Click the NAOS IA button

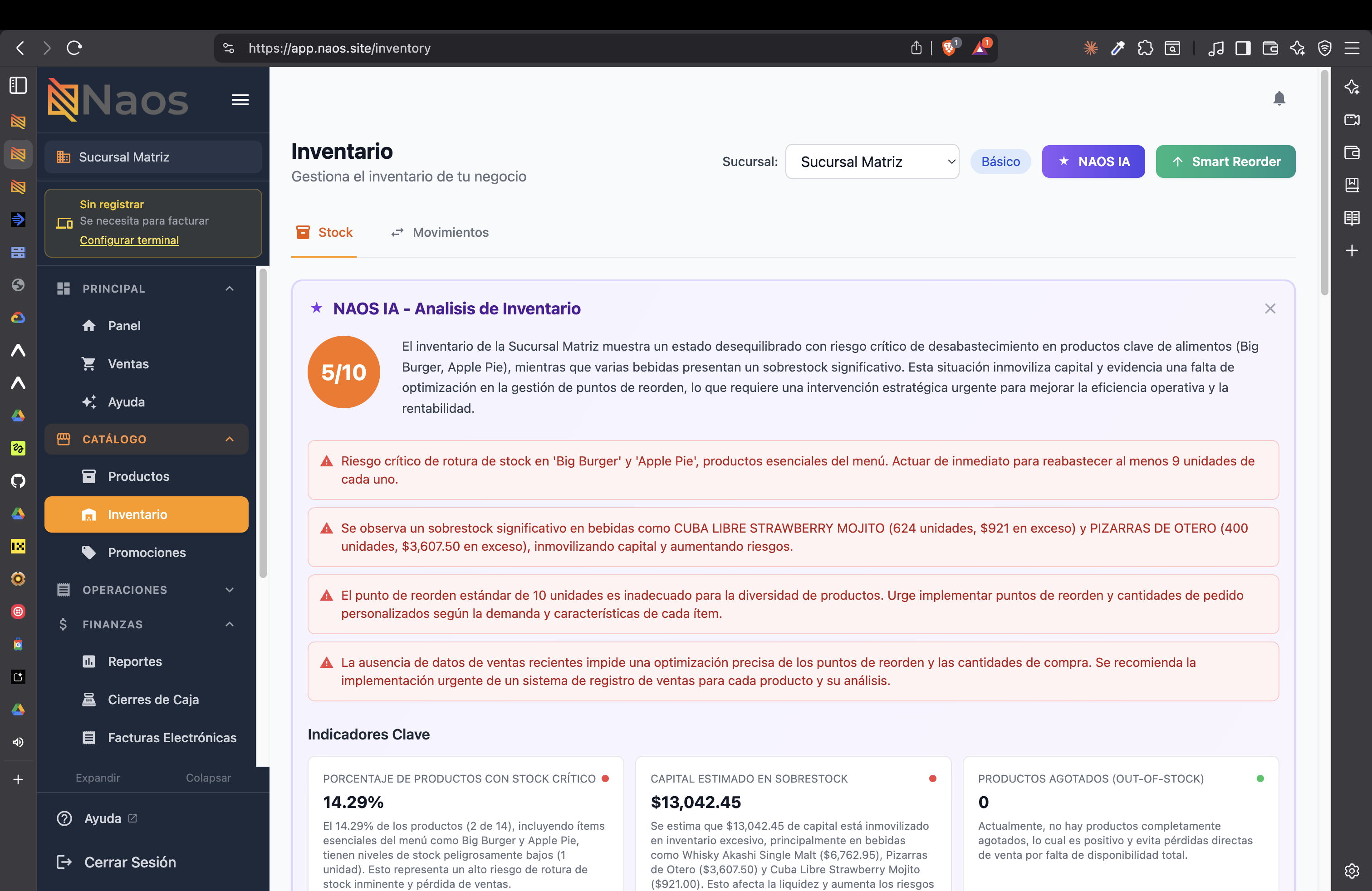tap(1093, 162)
